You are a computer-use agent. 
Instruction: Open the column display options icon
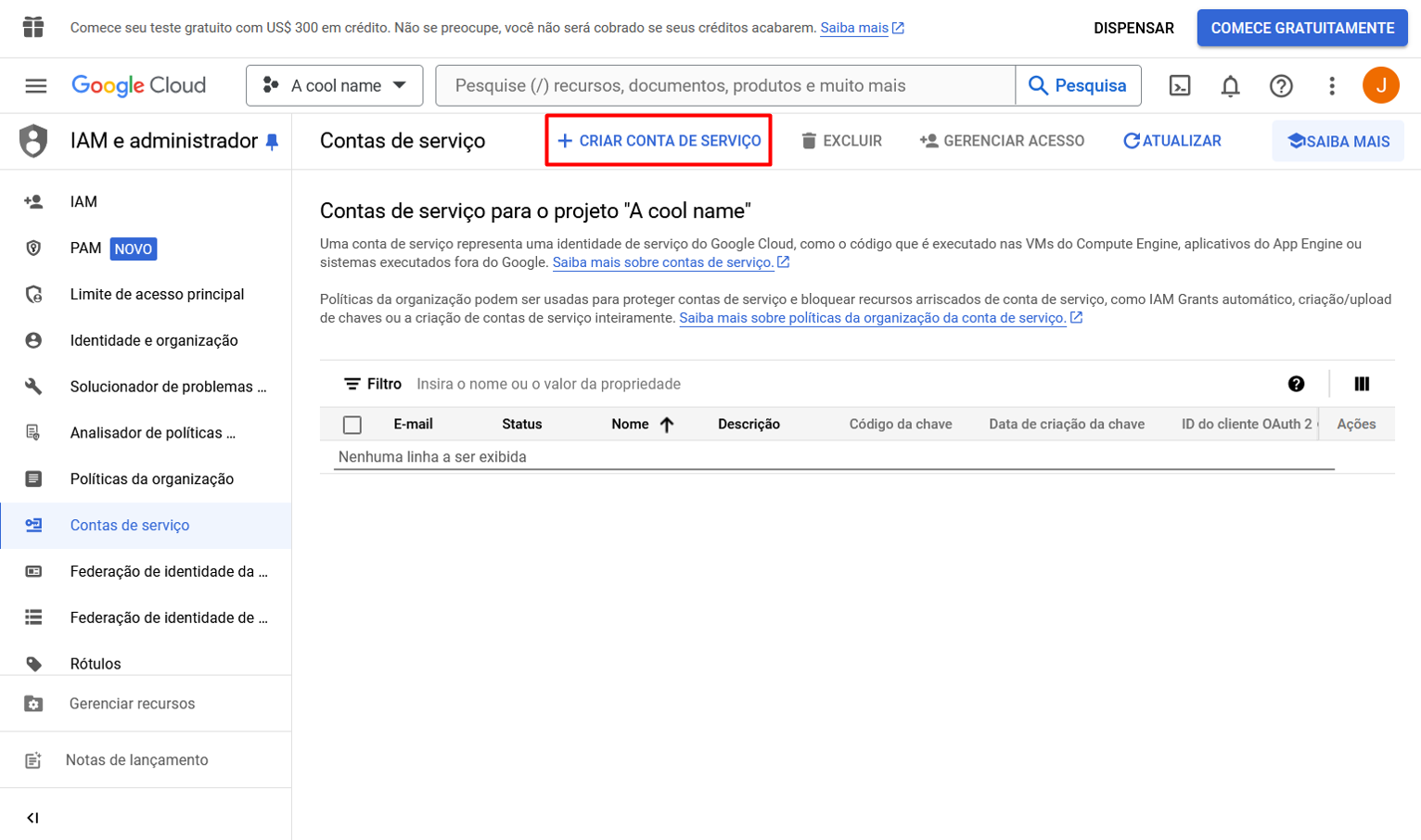pyautogui.click(x=1362, y=384)
